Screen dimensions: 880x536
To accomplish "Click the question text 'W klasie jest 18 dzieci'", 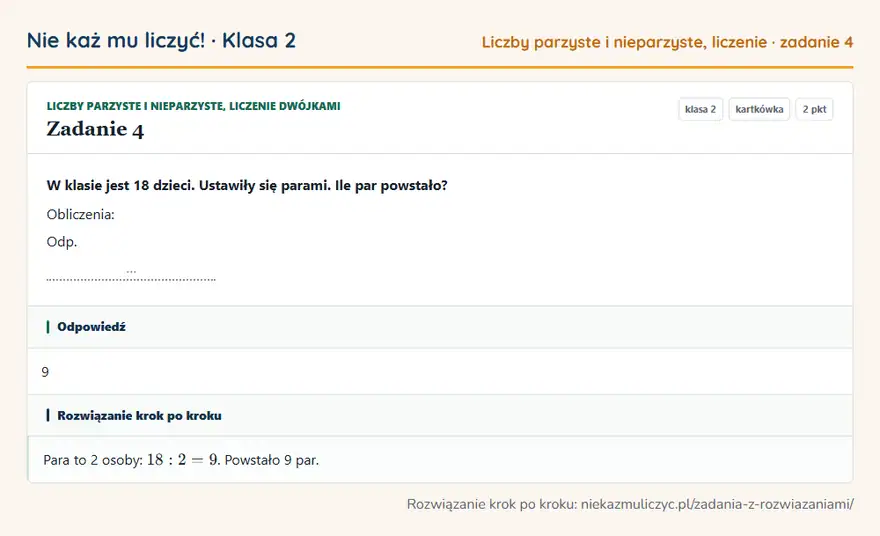I will coord(121,185).
